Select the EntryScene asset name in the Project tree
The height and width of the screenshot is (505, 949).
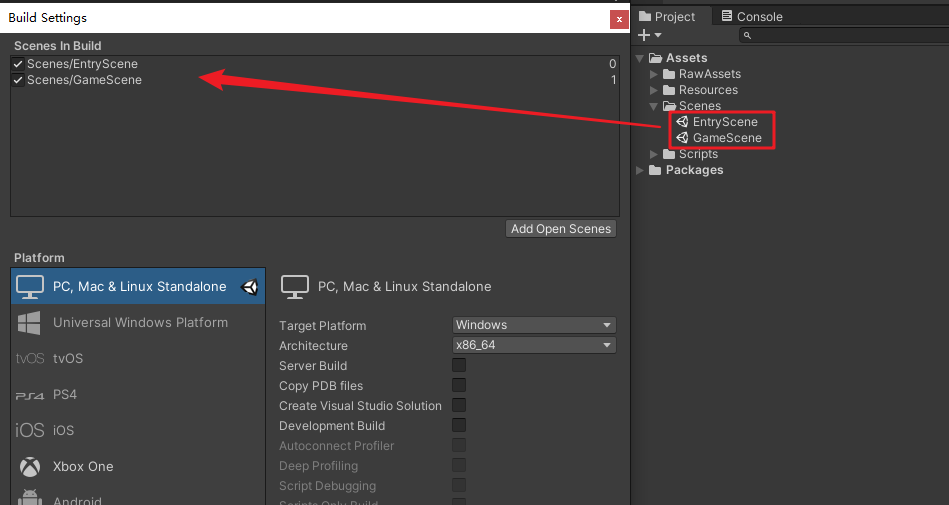point(725,122)
